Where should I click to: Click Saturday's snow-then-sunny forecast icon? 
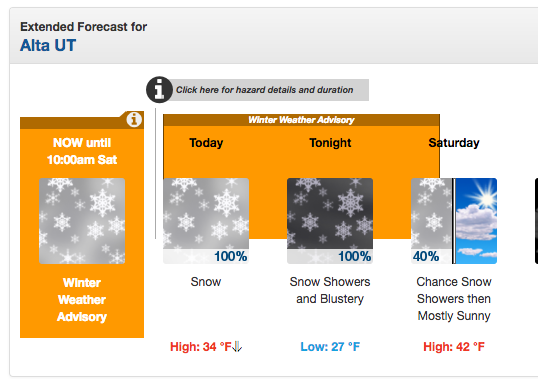454,221
